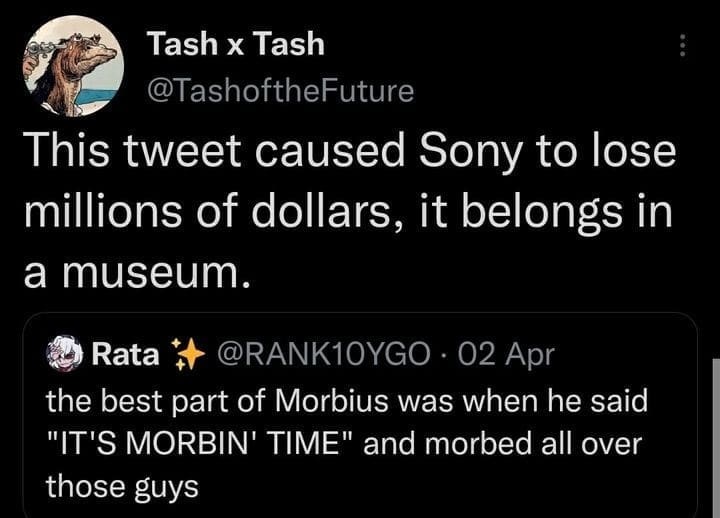The width and height of the screenshot is (720, 518).
Task: Click the Tash x Tash display name
Action: pyautogui.click(x=235, y=43)
